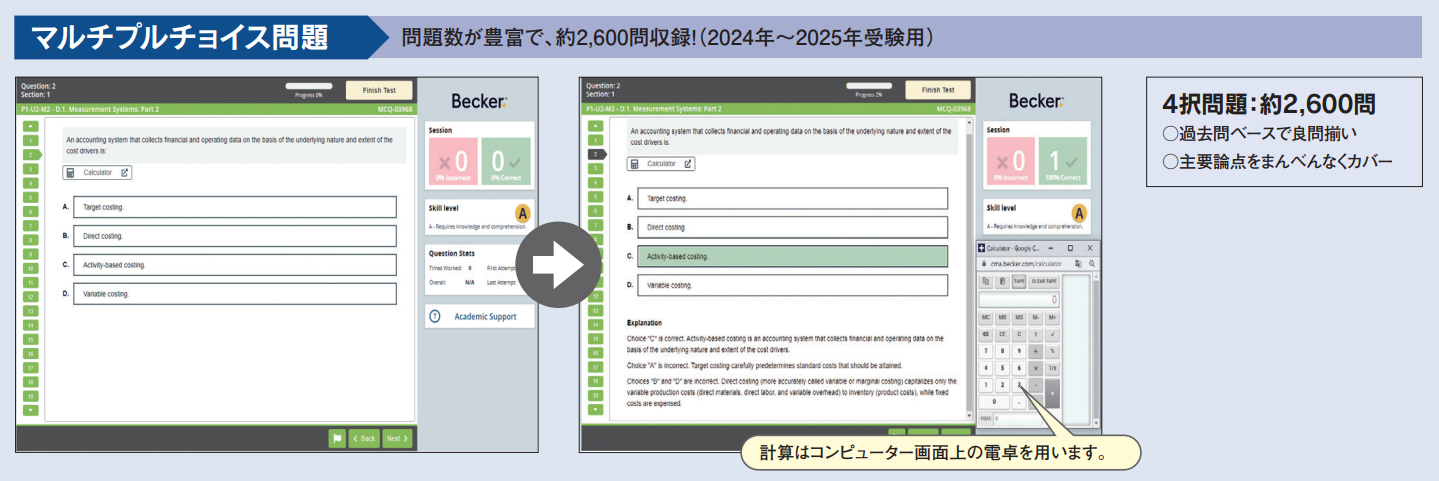Click the Academic Support question mark icon

click(435, 316)
